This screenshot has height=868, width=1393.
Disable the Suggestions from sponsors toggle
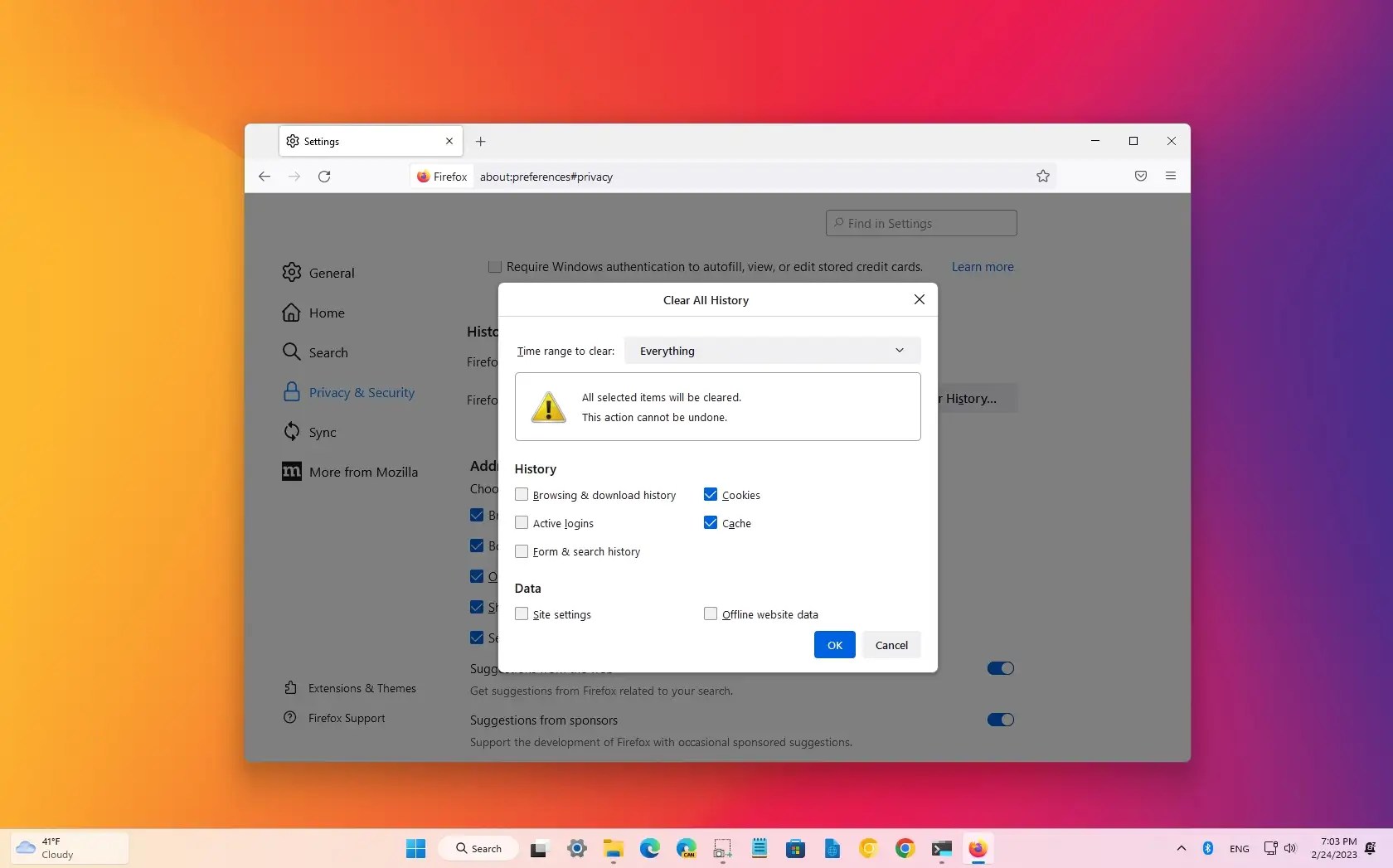pyautogui.click(x=999, y=720)
